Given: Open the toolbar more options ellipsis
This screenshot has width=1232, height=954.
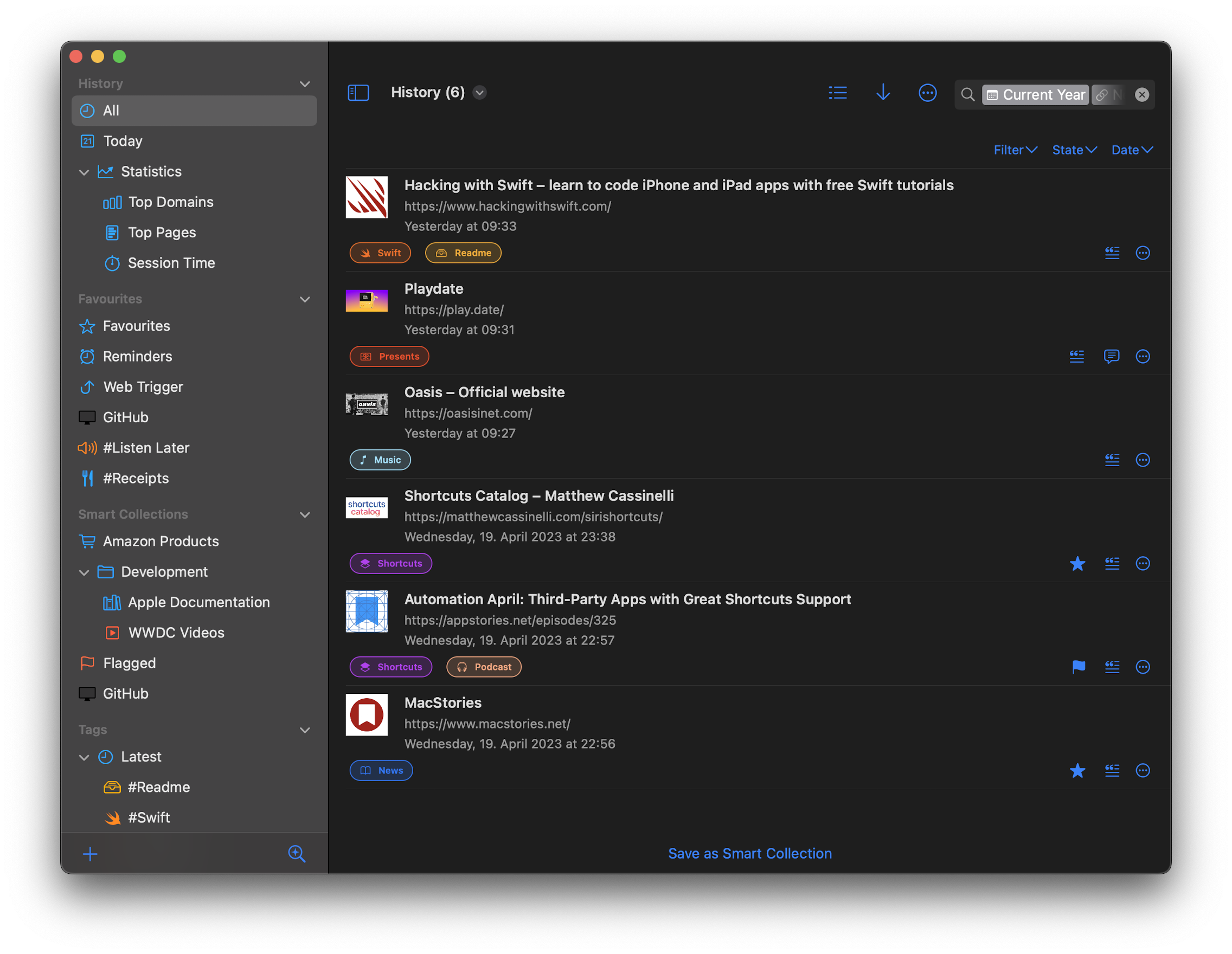Looking at the screenshot, I should click(927, 93).
